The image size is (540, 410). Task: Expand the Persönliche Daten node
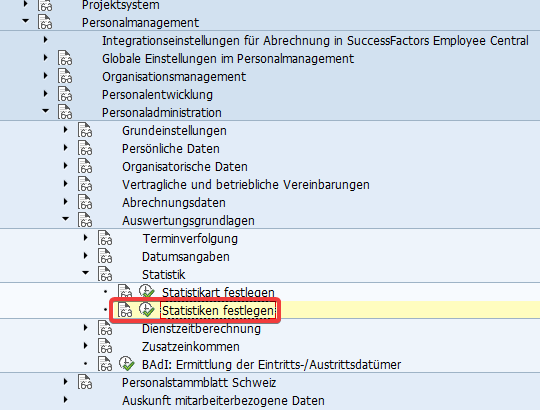click(65, 147)
